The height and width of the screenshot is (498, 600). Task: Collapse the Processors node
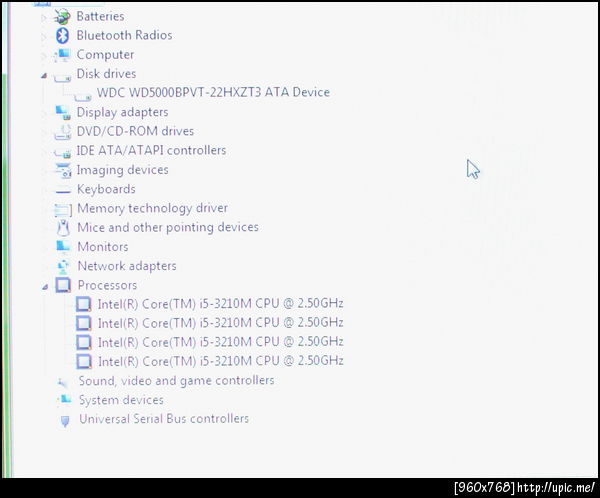pyautogui.click(x=45, y=287)
